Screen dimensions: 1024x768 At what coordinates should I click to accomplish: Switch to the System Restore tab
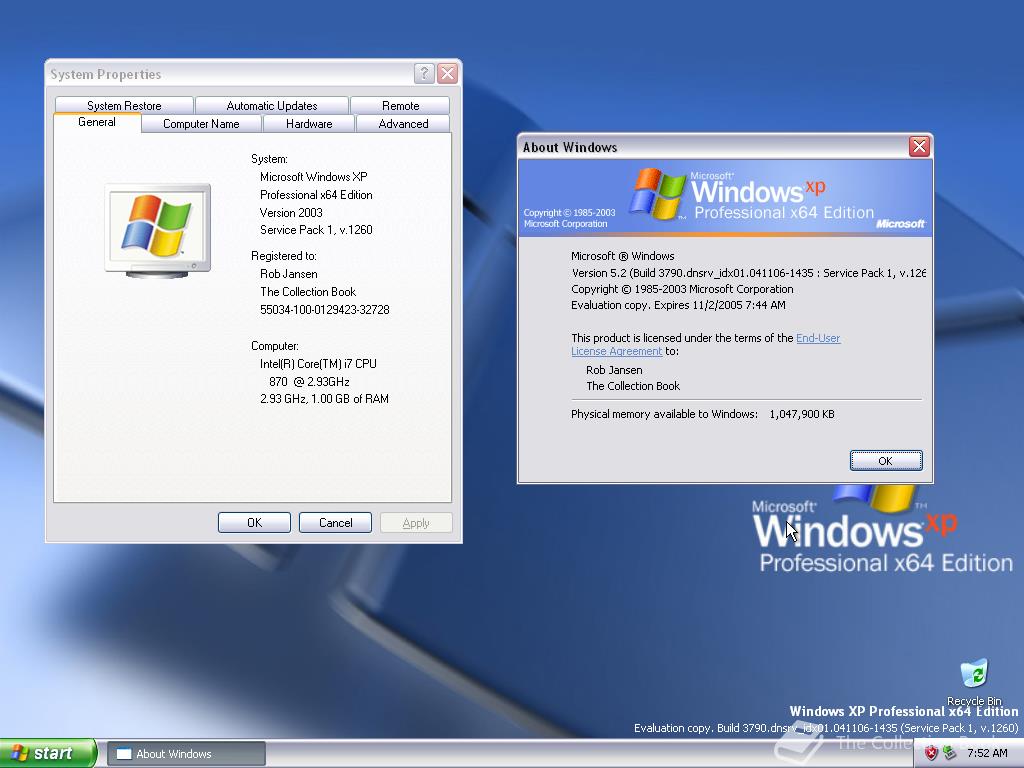click(124, 105)
